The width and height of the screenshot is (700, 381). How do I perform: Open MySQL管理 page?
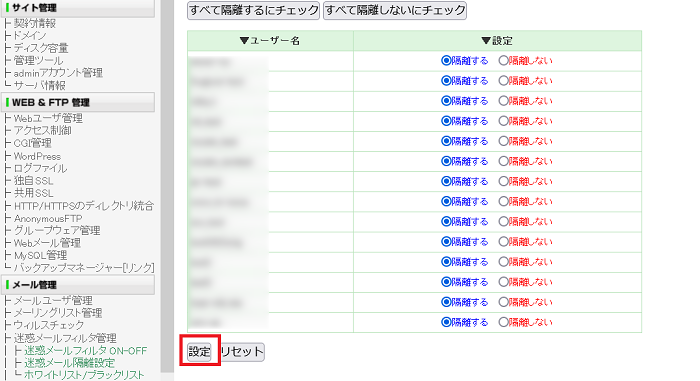tap(41, 255)
